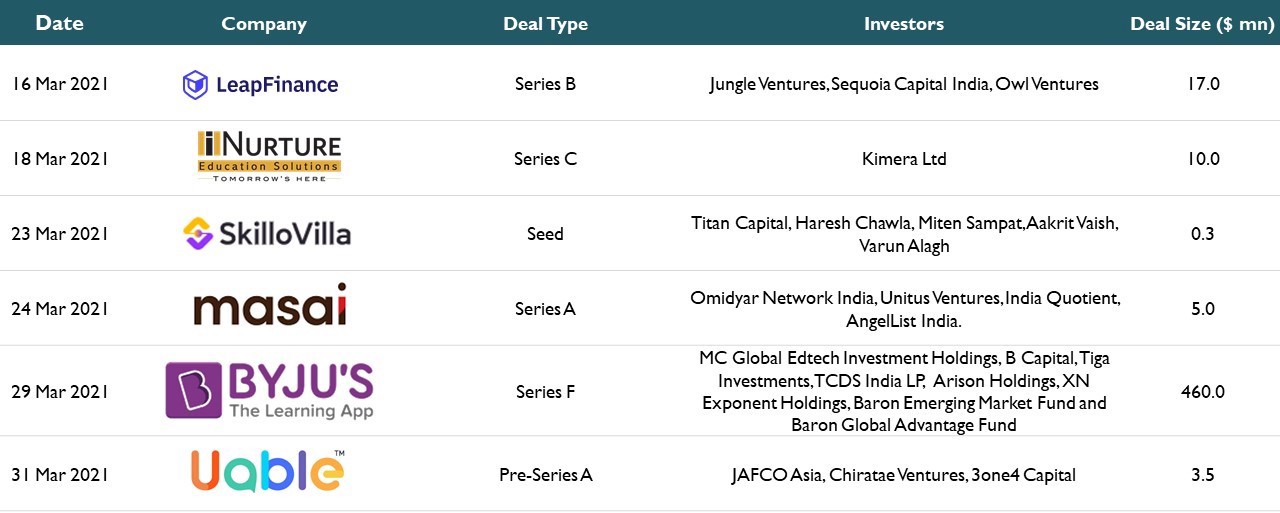Click the LeapFinance shield logo
This screenshot has height=513, width=1280.
(x=260, y=85)
